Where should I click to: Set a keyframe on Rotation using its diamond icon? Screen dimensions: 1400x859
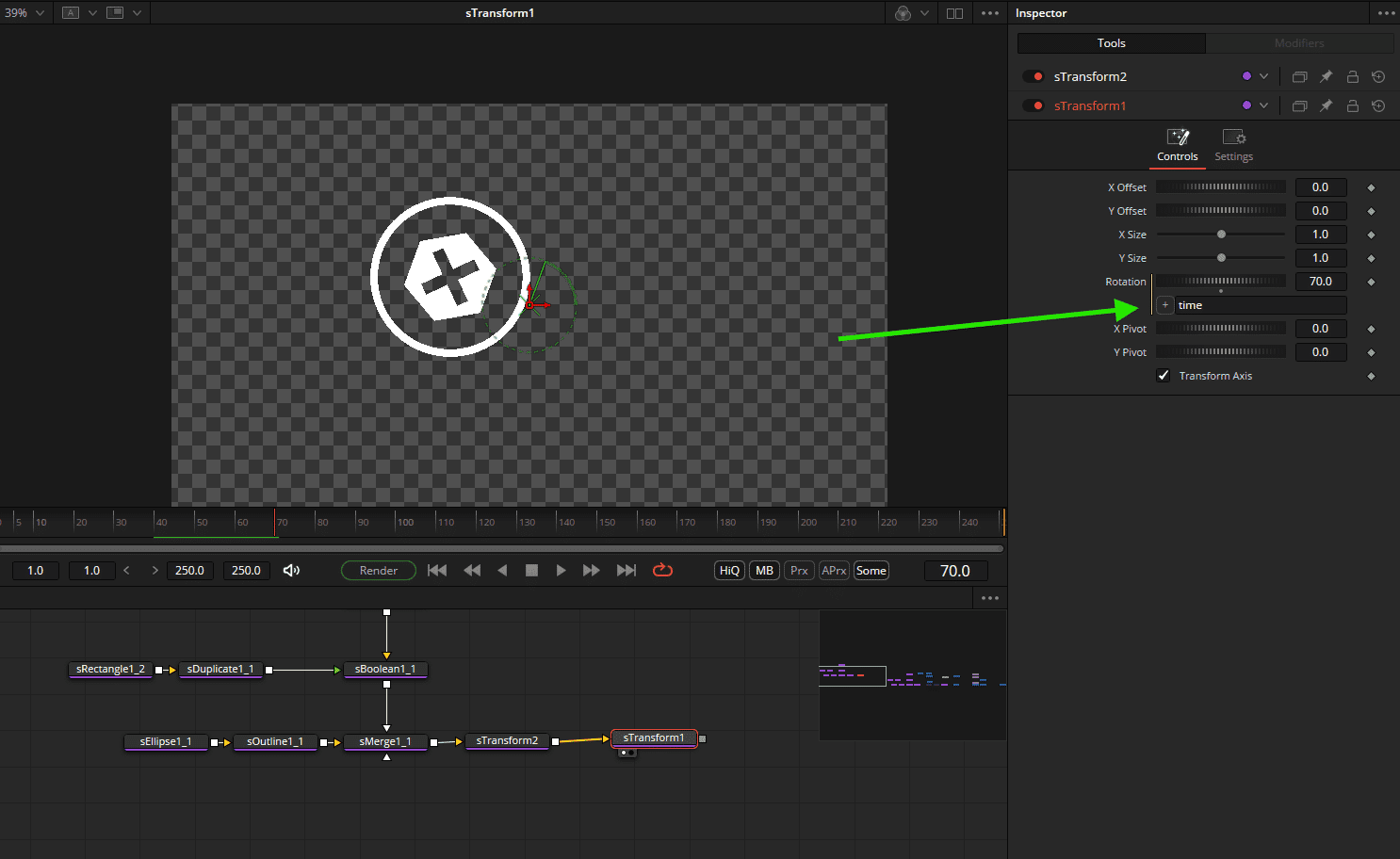pos(1371,281)
